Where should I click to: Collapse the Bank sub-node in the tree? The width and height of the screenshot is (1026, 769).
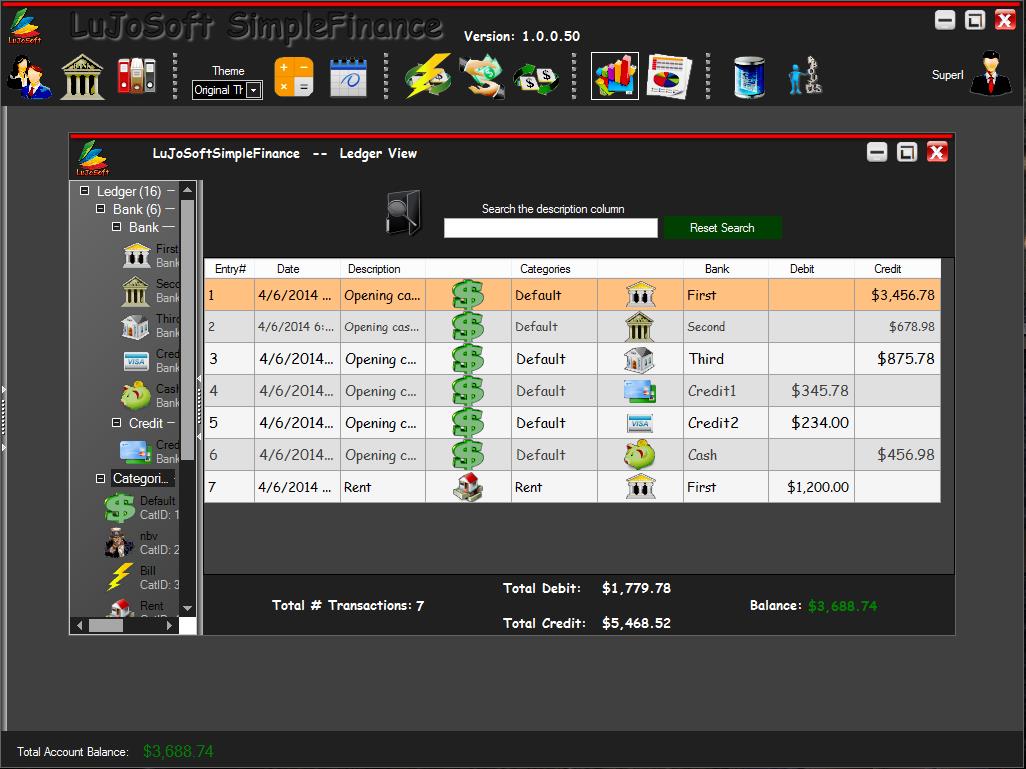coord(116,226)
